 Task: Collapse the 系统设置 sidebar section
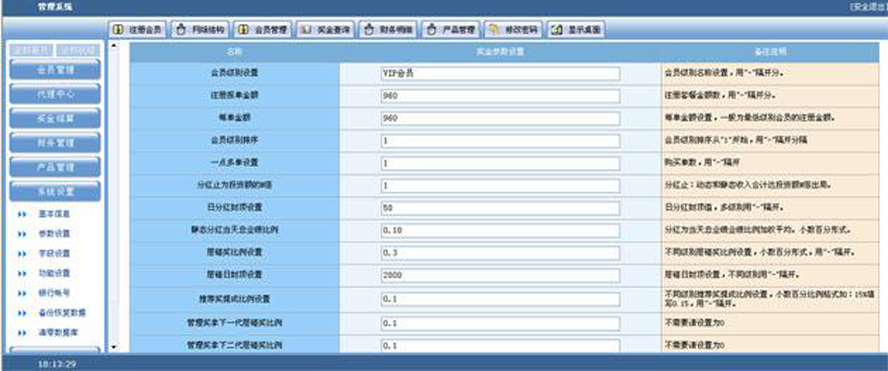coord(55,191)
